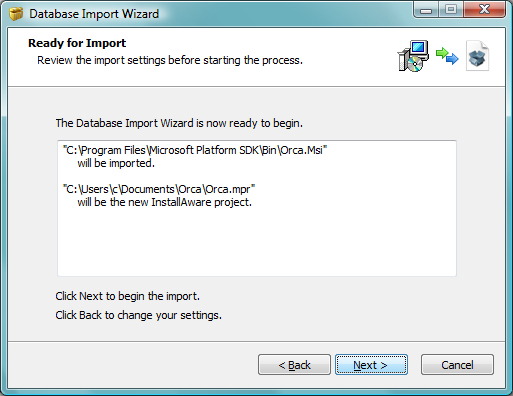Screen dimensions: 513x396
Task: Maximize the wizard window
Action: pos(451,9)
